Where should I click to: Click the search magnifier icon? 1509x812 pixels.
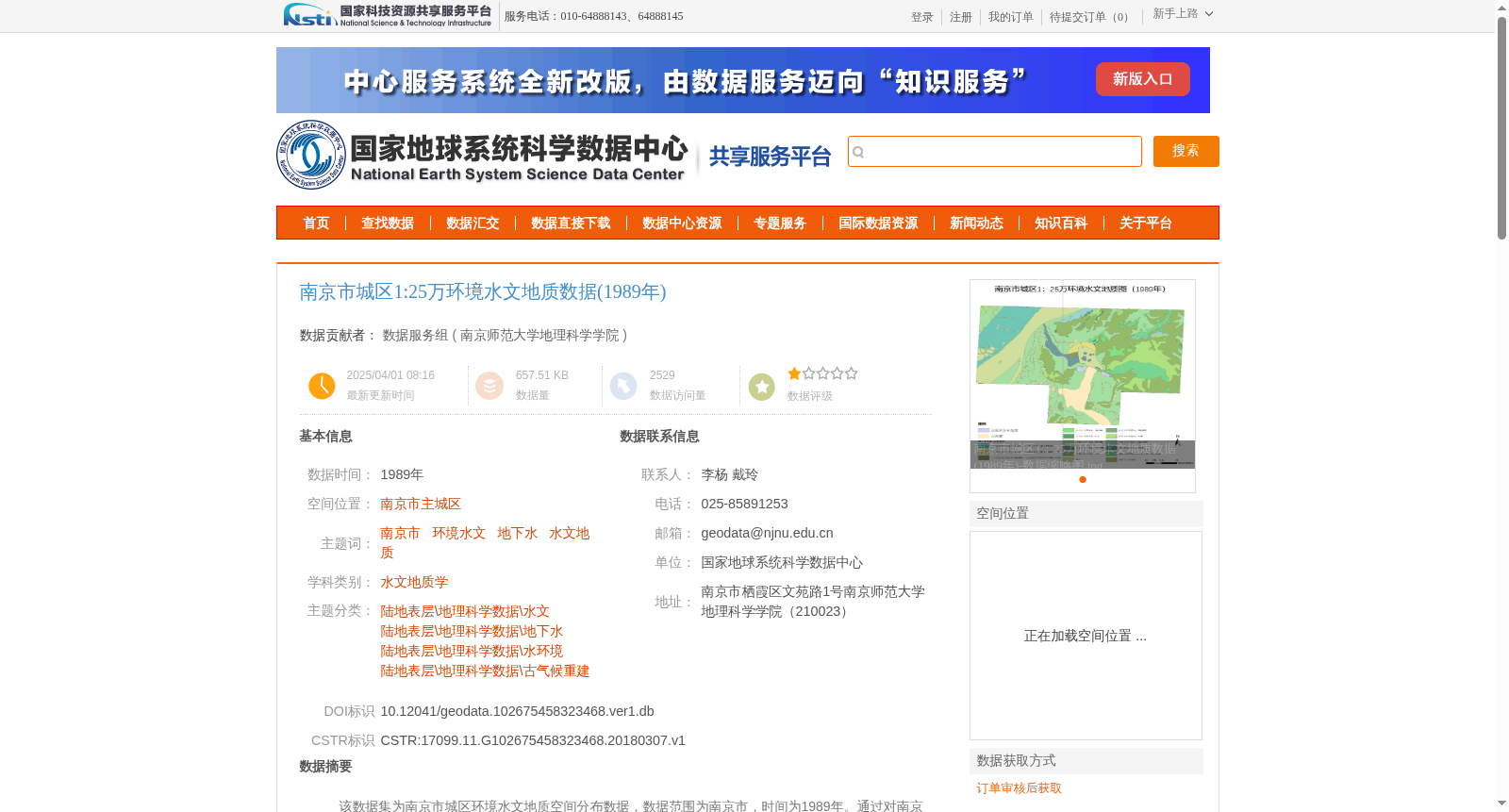coord(858,152)
